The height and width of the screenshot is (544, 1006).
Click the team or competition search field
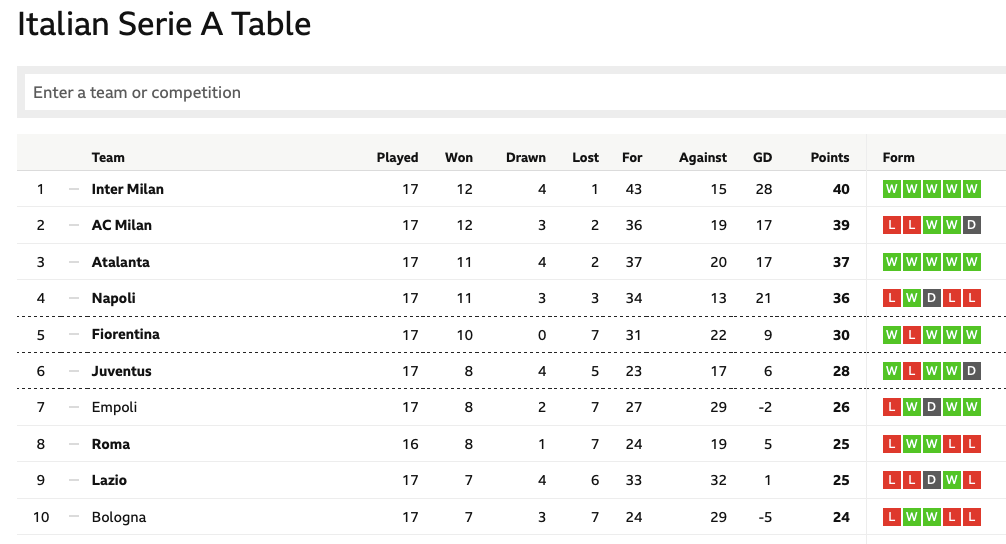tap(500, 92)
